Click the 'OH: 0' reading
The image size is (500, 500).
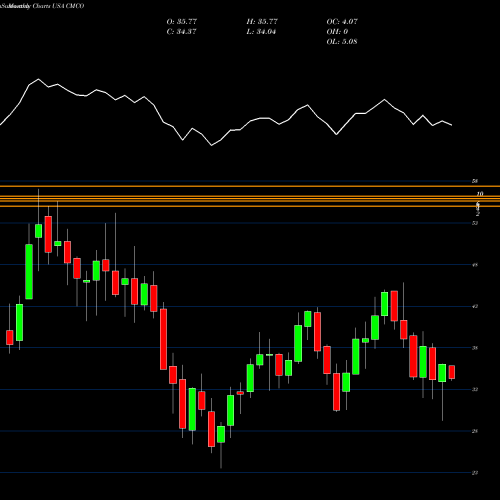click(x=337, y=32)
